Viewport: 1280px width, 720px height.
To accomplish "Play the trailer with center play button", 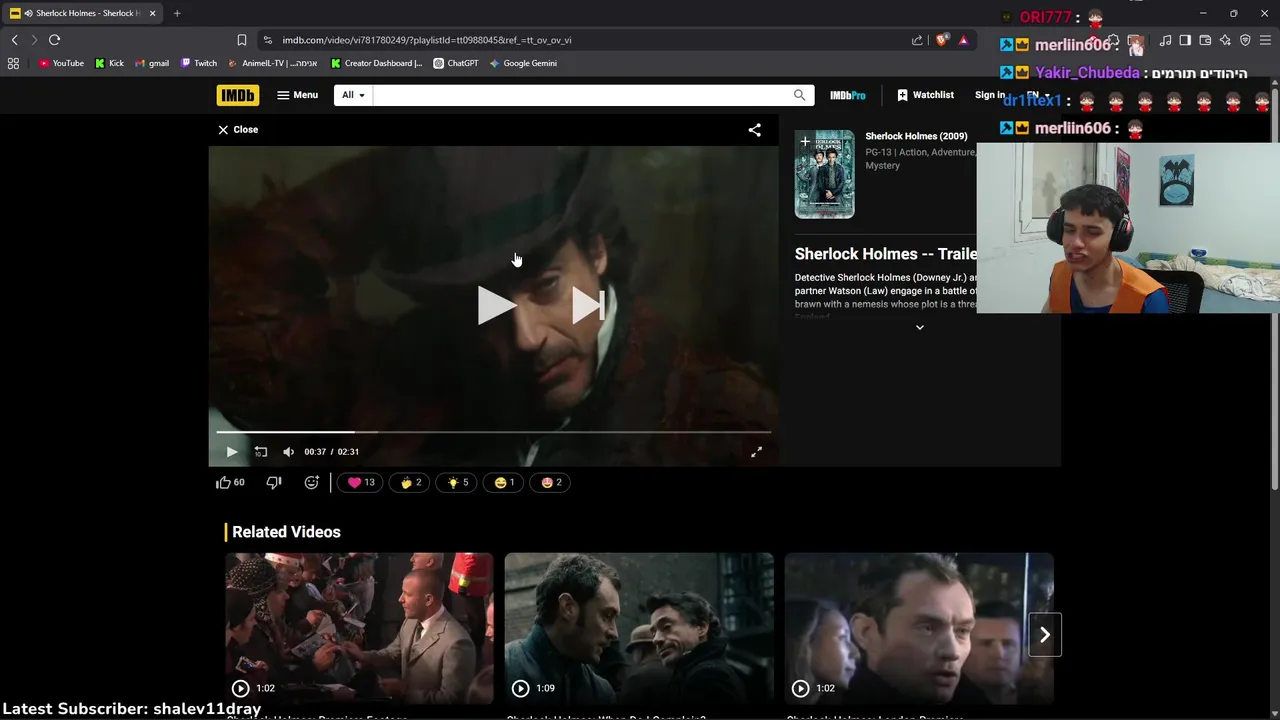I will (x=496, y=305).
